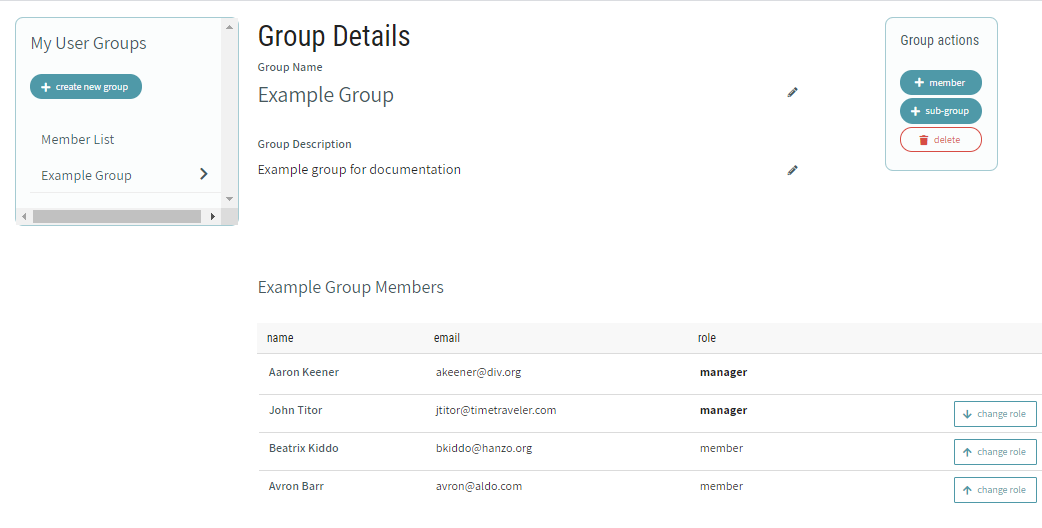Viewport: 1042px width, 528px height.
Task: Click the Example Group name text
Action: pos(326,95)
